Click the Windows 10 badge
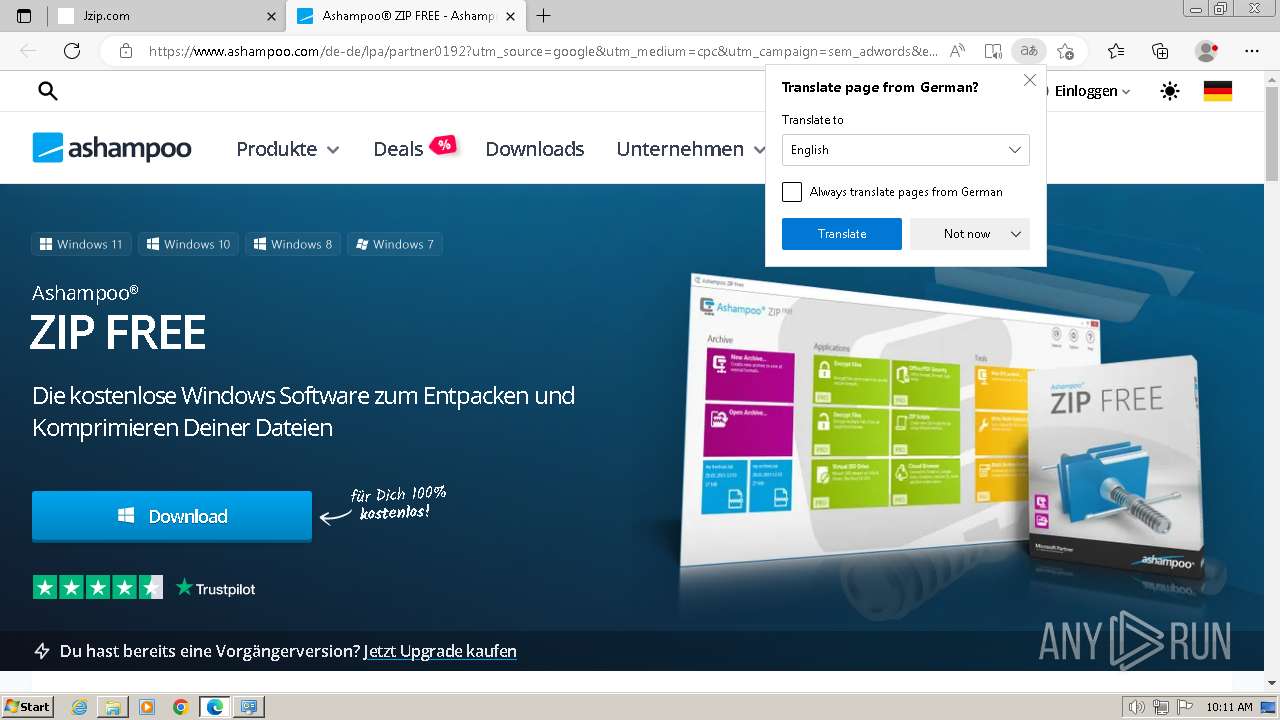This screenshot has height=720, width=1280. (188, 244)
